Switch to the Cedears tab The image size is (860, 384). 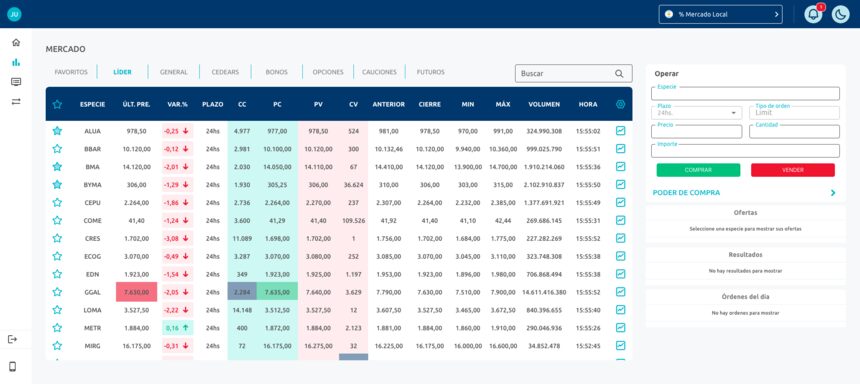pos(225,72)
